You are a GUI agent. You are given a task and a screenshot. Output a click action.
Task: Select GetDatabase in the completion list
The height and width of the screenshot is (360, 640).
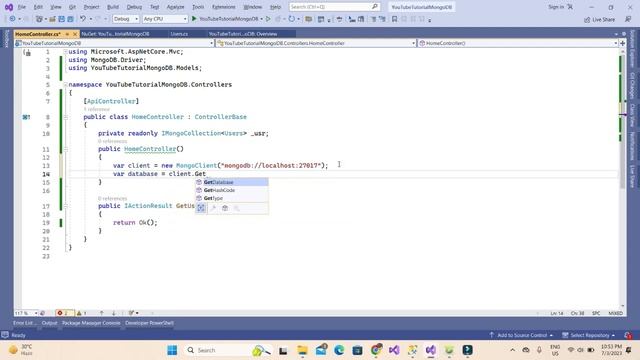pyautogui.click(x=231, y=182)
